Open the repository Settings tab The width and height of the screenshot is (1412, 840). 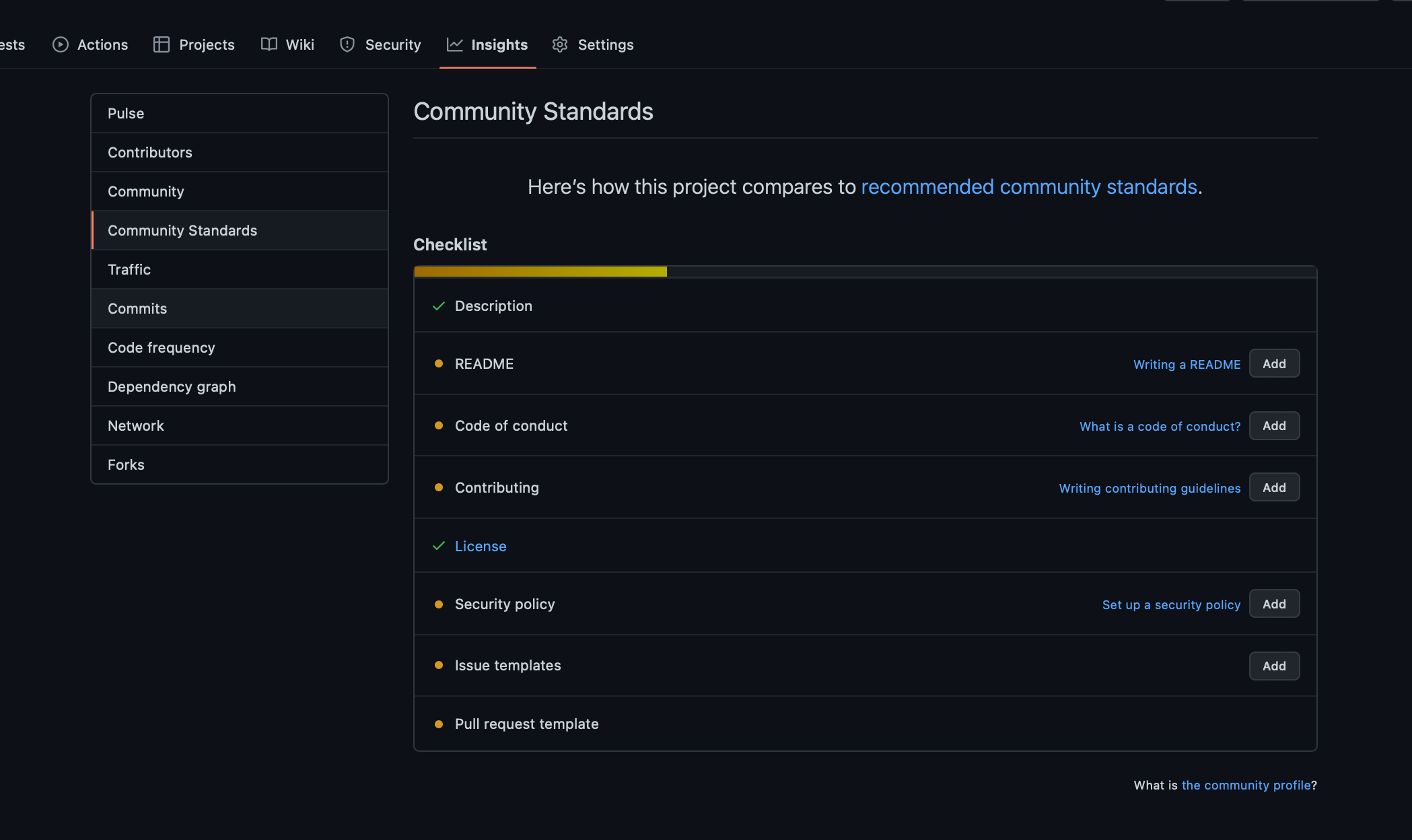click(593, 44)
